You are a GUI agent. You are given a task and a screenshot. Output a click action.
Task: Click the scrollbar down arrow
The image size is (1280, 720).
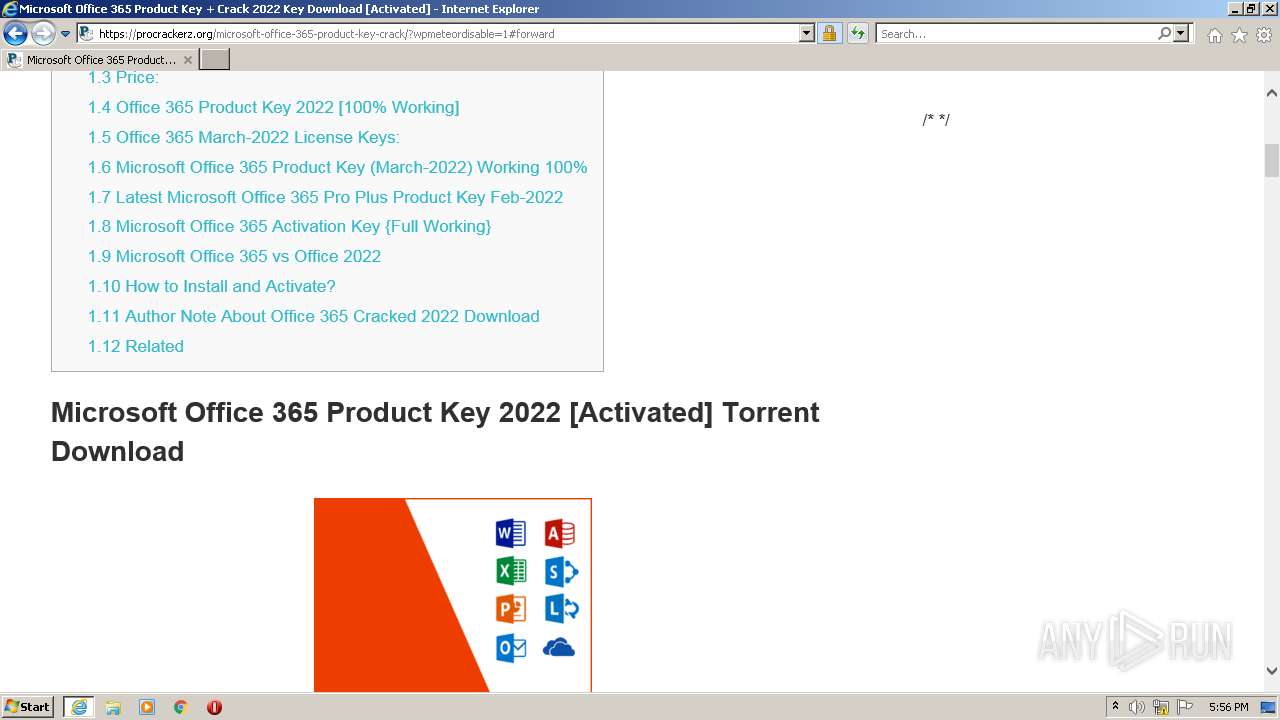[x=1272, y=671]
